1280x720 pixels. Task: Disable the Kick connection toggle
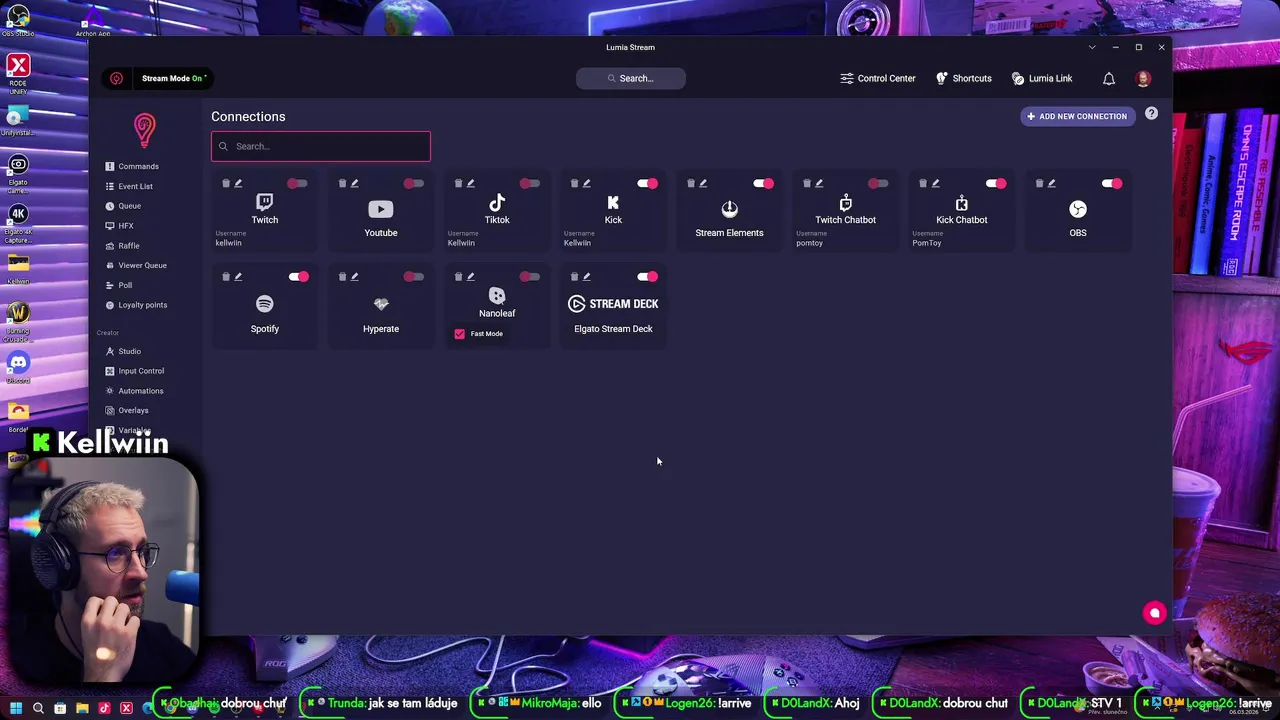[x=647, y=183]
